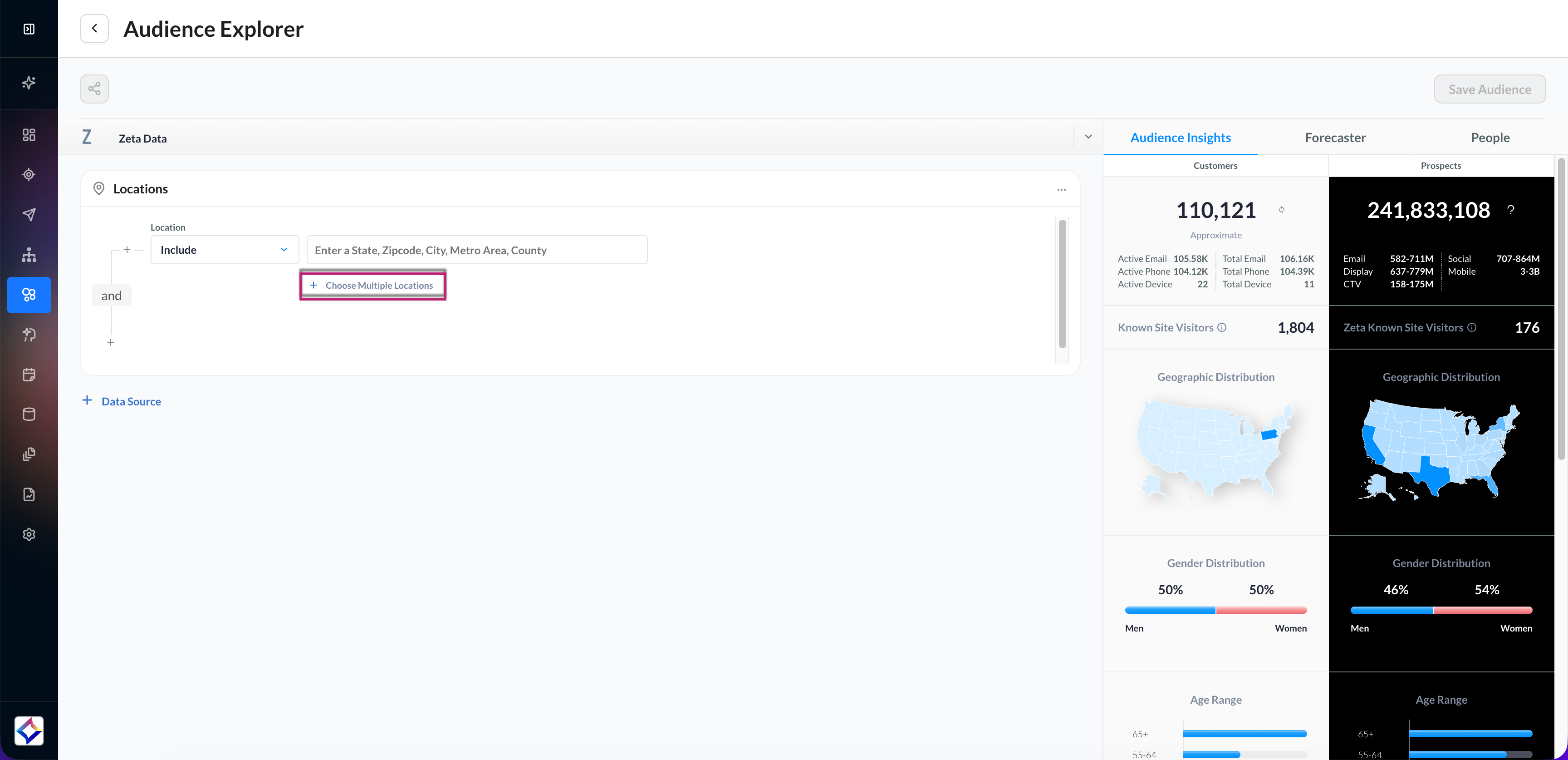The image size is (1568, 760).
Task: Click the plus below the and connector
Action: click(110, 342)
